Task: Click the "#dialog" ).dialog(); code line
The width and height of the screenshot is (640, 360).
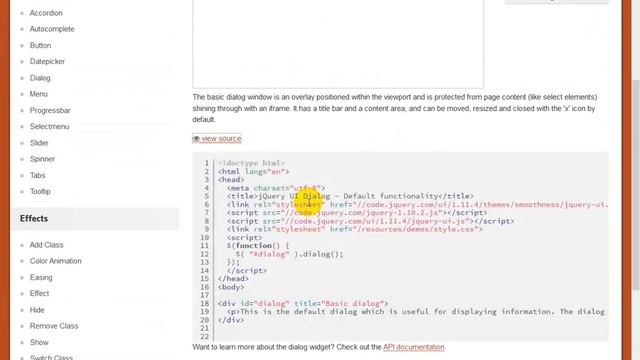Action: tap(289, 254)
